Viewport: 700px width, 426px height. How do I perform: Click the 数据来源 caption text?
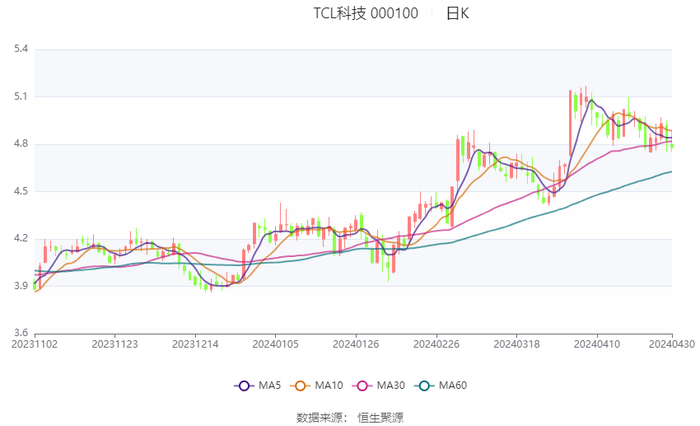coord(320,416)
